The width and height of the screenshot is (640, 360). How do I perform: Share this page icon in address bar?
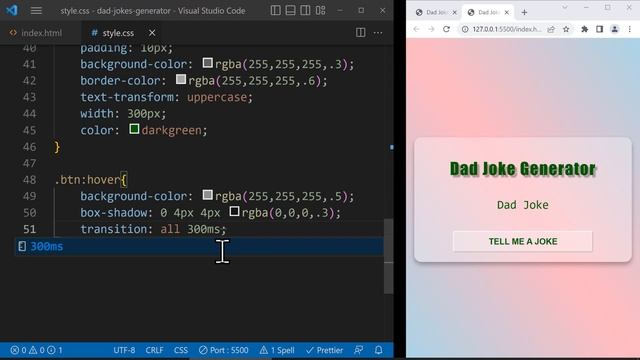(x=551, y=29)
